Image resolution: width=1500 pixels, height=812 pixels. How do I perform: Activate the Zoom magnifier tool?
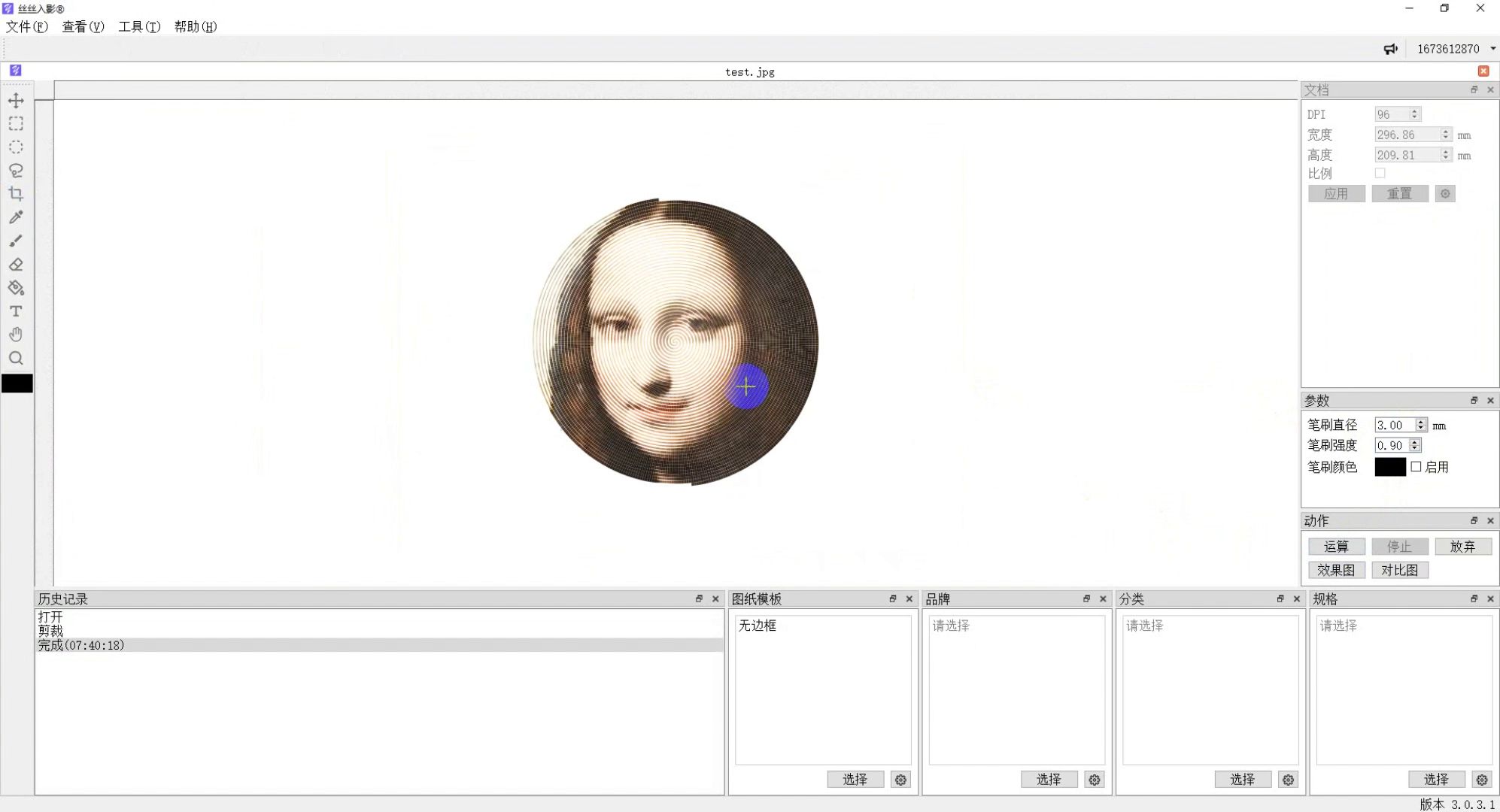(x=16, y=359)
